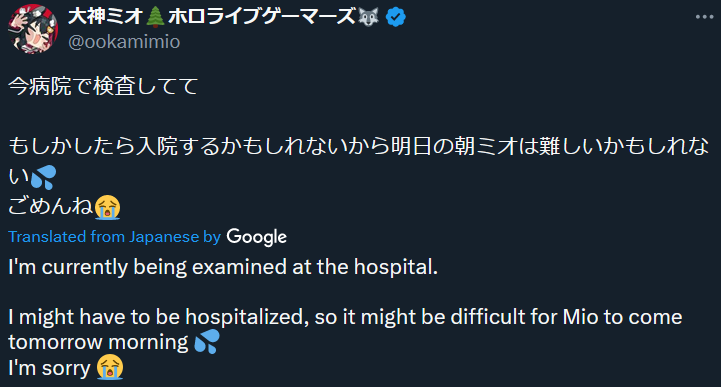Click the ホロライブゲーマーズ part of the name
721x387 pixels.
262,17
